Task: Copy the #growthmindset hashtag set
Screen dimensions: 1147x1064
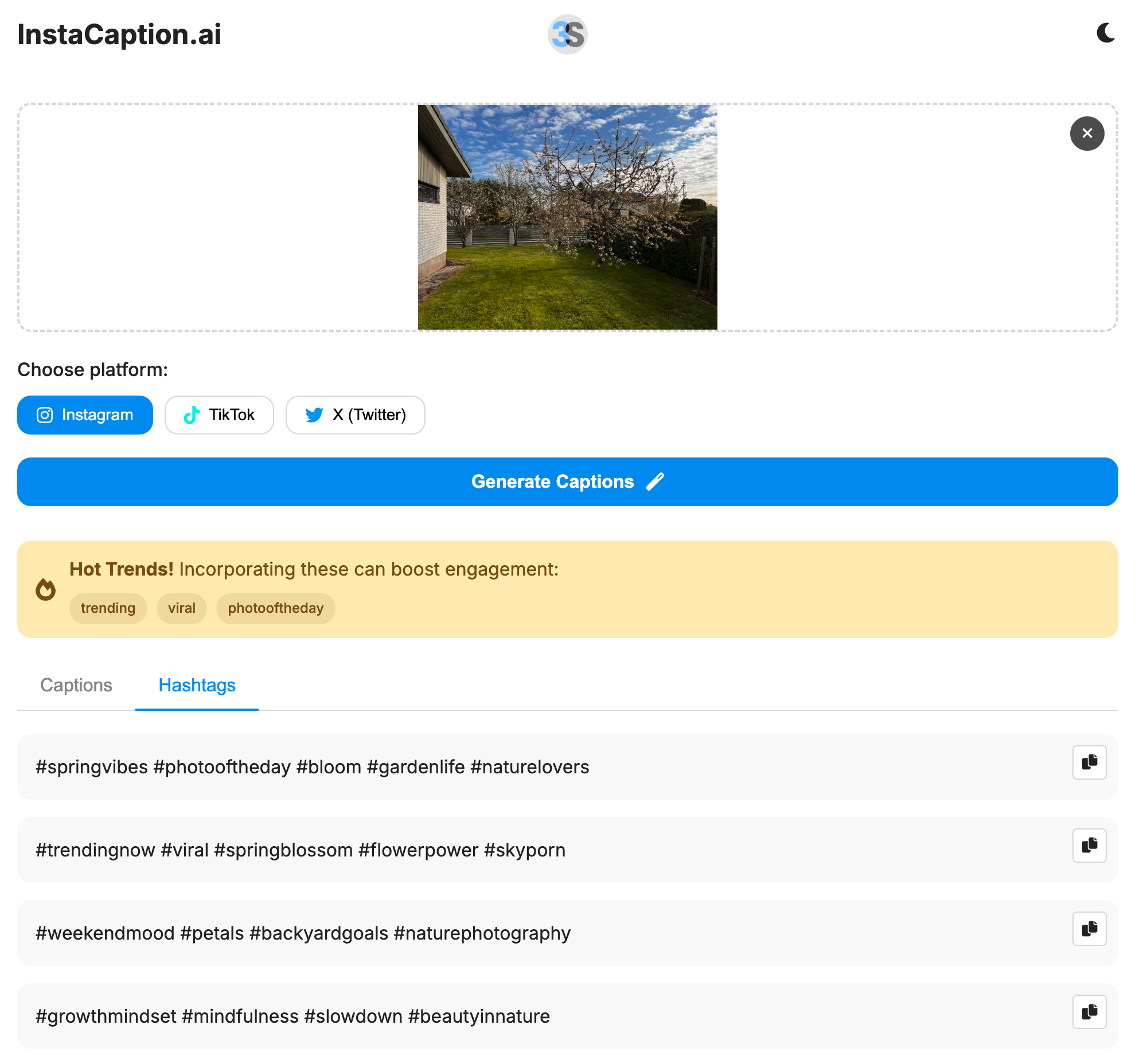Action: pos(1089,1012)
